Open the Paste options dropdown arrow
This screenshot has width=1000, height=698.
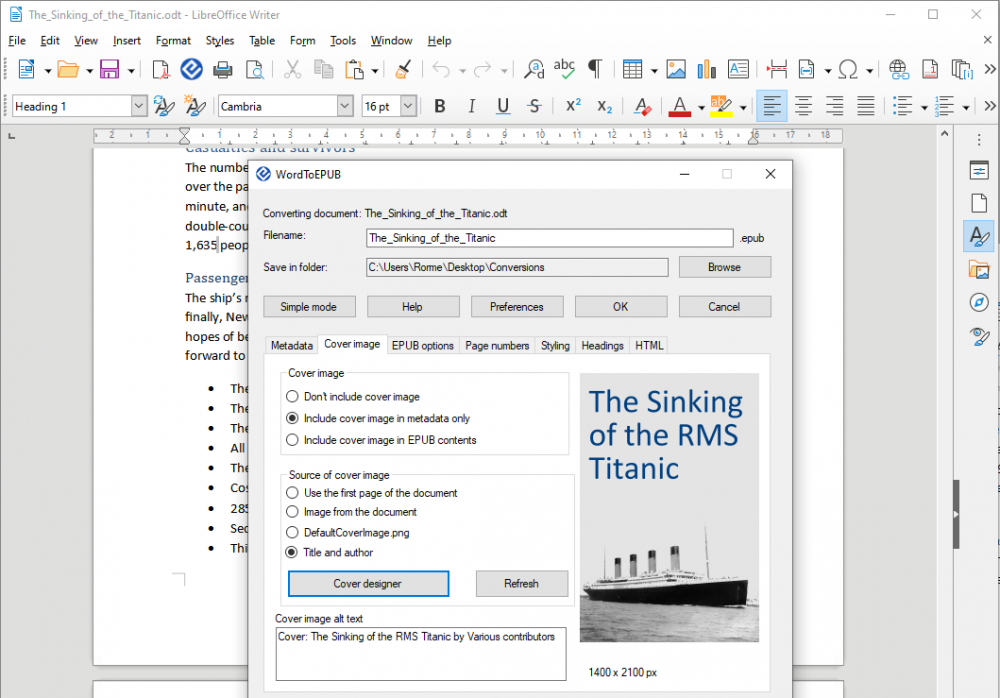375,70
